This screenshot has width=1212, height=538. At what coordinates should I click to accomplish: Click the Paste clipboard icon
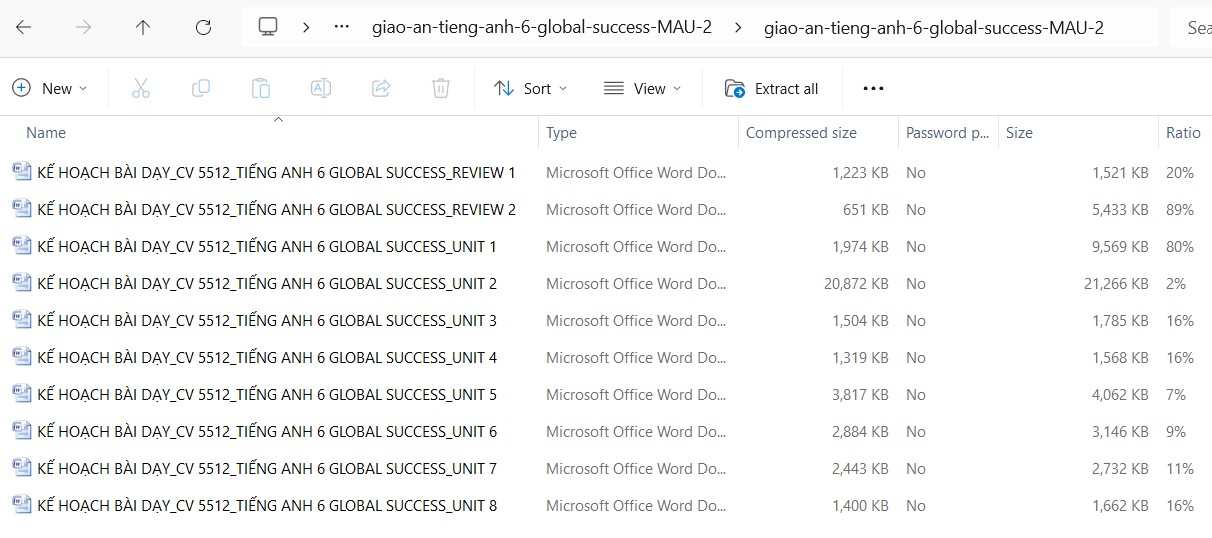coord(261,88)
